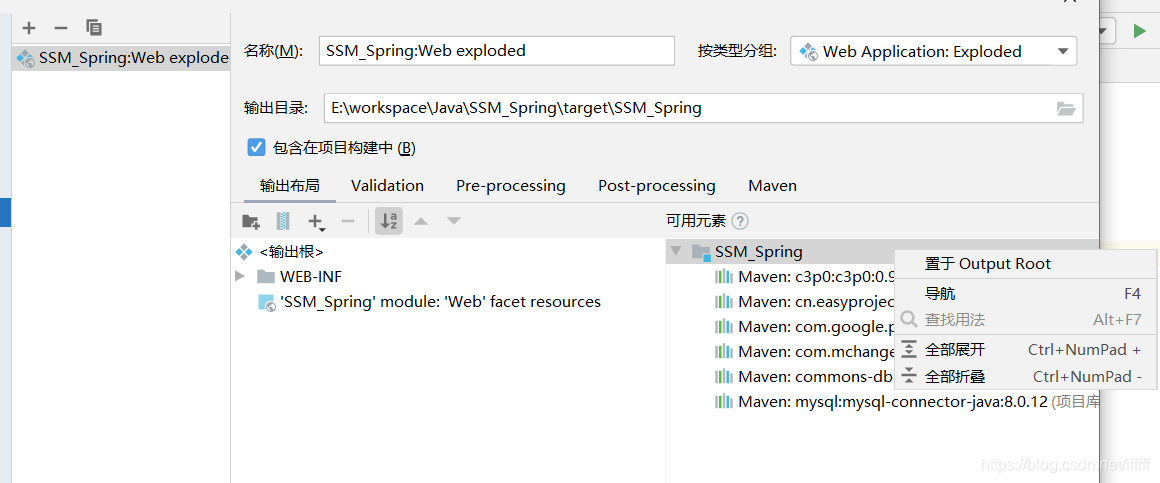
Task: Choose 全部折叠 in the context menu
Action: (1025, 376)
